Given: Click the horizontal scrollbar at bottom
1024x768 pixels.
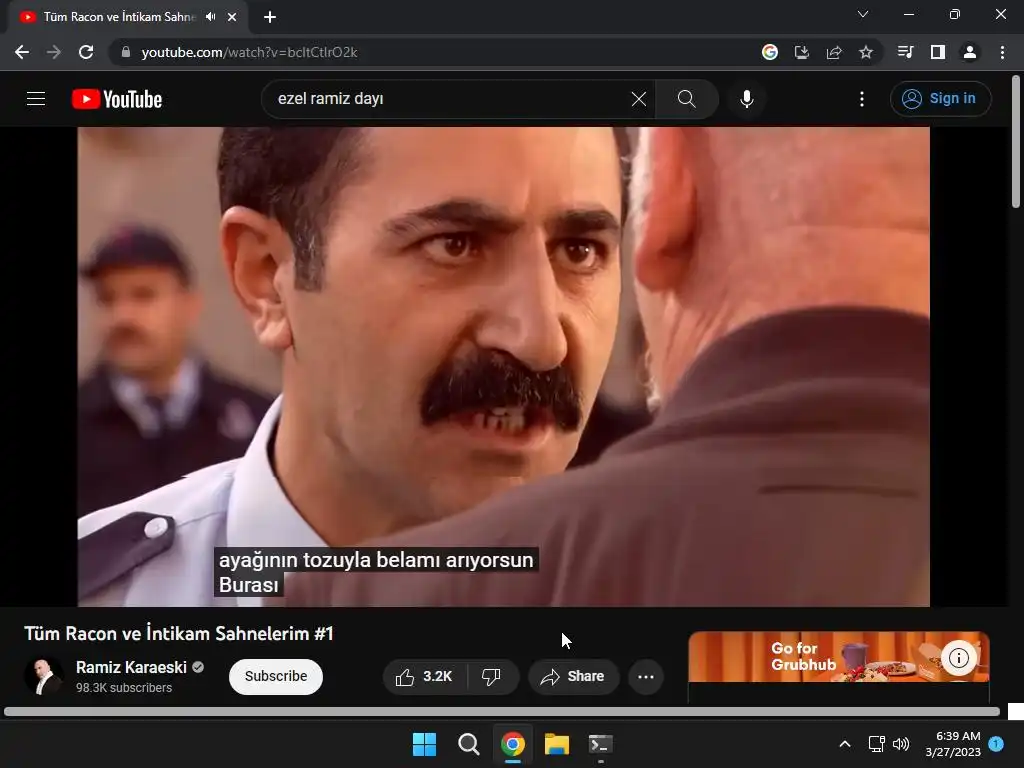Looking at the screenshot, I should coord(502,712).
